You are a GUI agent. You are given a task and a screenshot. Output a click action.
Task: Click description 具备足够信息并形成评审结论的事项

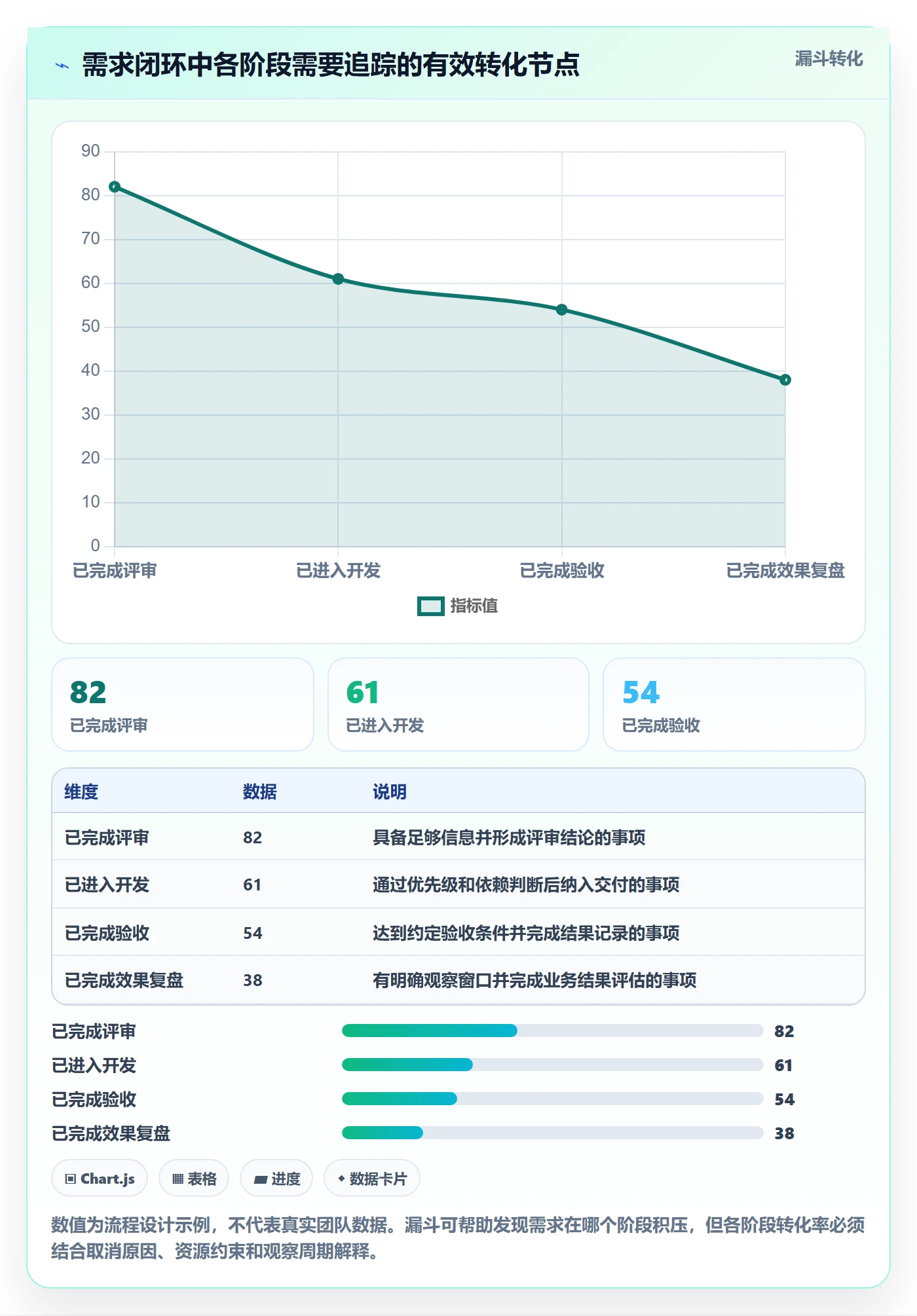click(x=509, y=837)
